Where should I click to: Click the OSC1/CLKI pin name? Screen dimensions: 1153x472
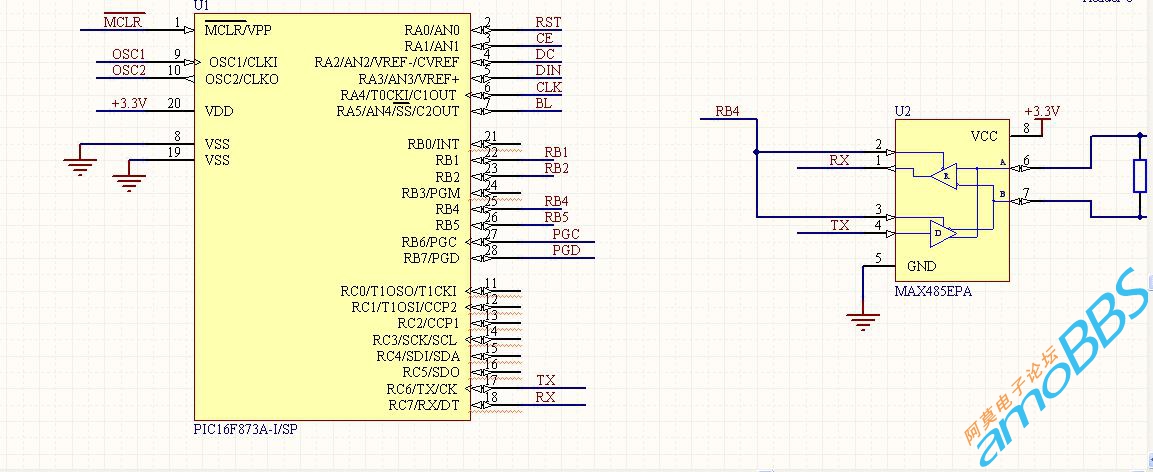[x=243, y=62]
